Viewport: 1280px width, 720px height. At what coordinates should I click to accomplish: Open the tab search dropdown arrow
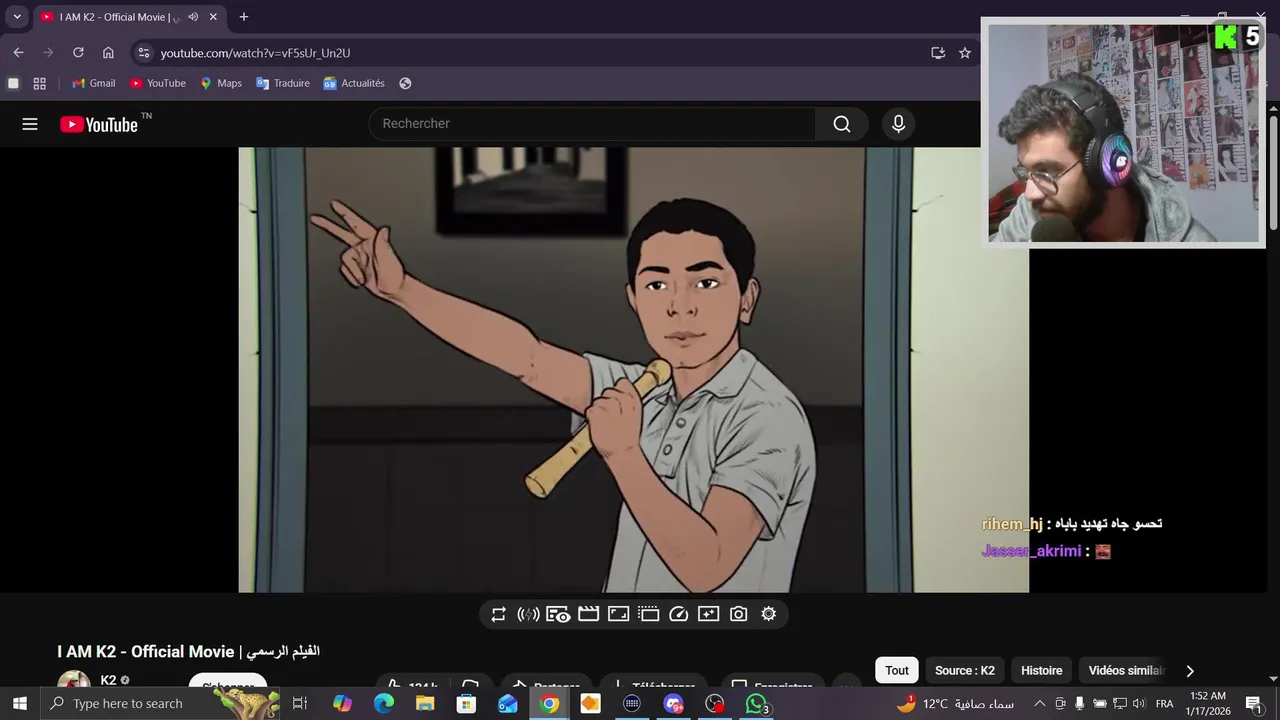(x=17, y=17)
